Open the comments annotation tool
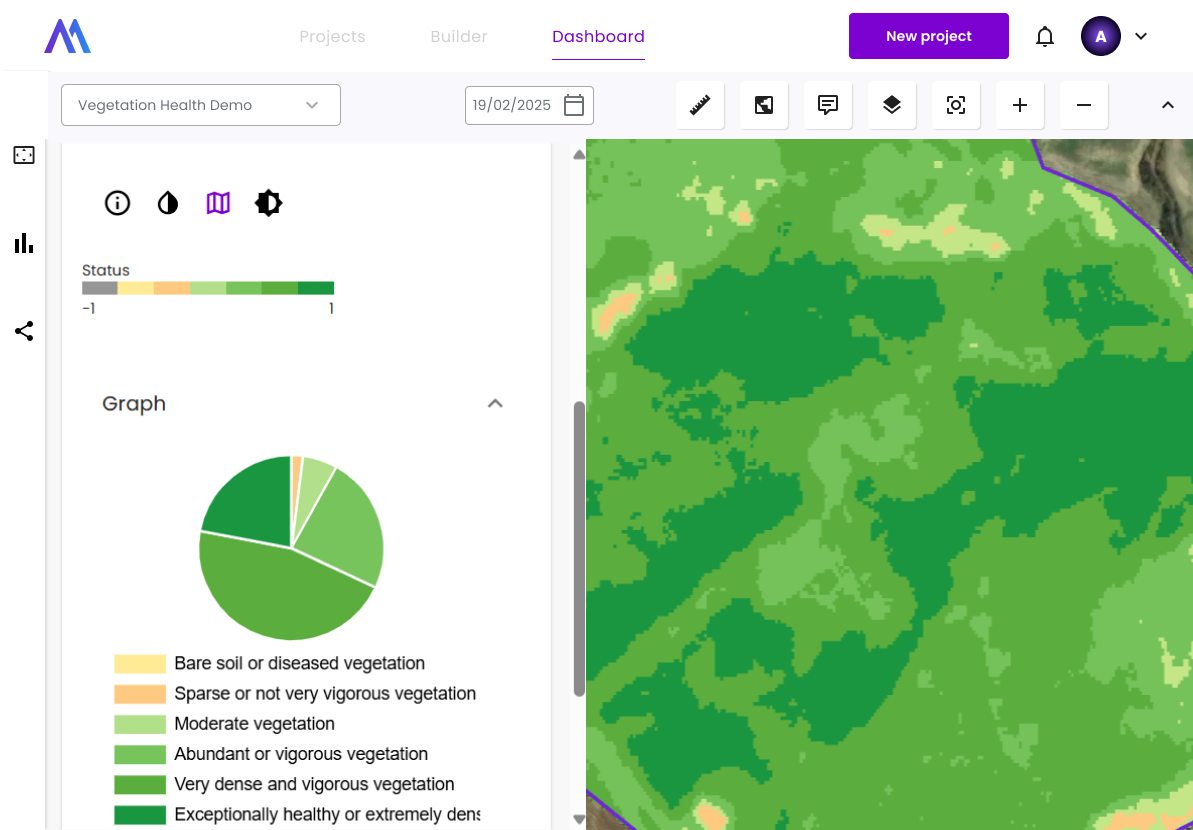Image resolution: width=1193 pixels, height=830 pixels. [x=828, y=105]
